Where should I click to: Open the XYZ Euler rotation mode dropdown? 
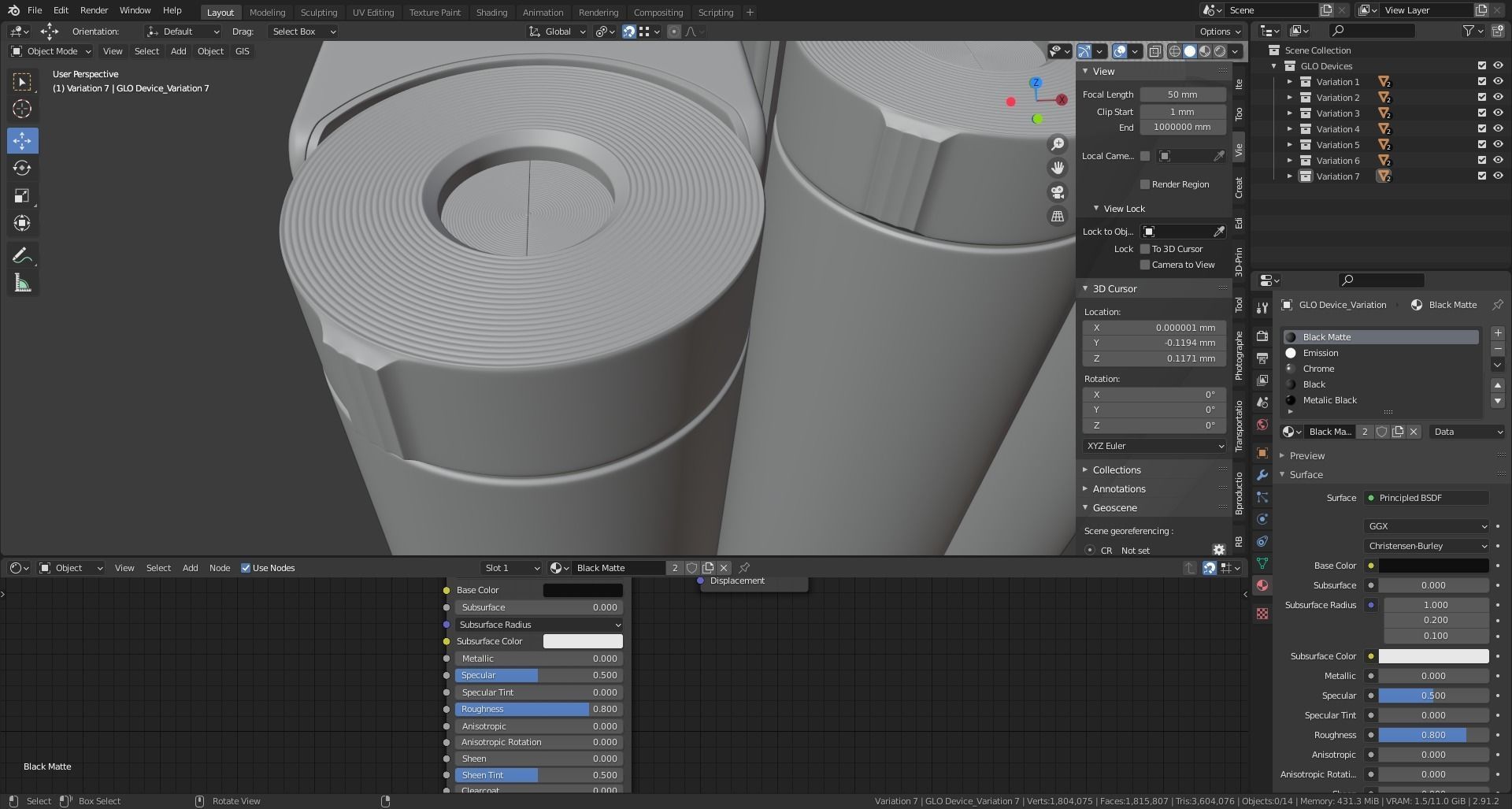coord(1154,446)
